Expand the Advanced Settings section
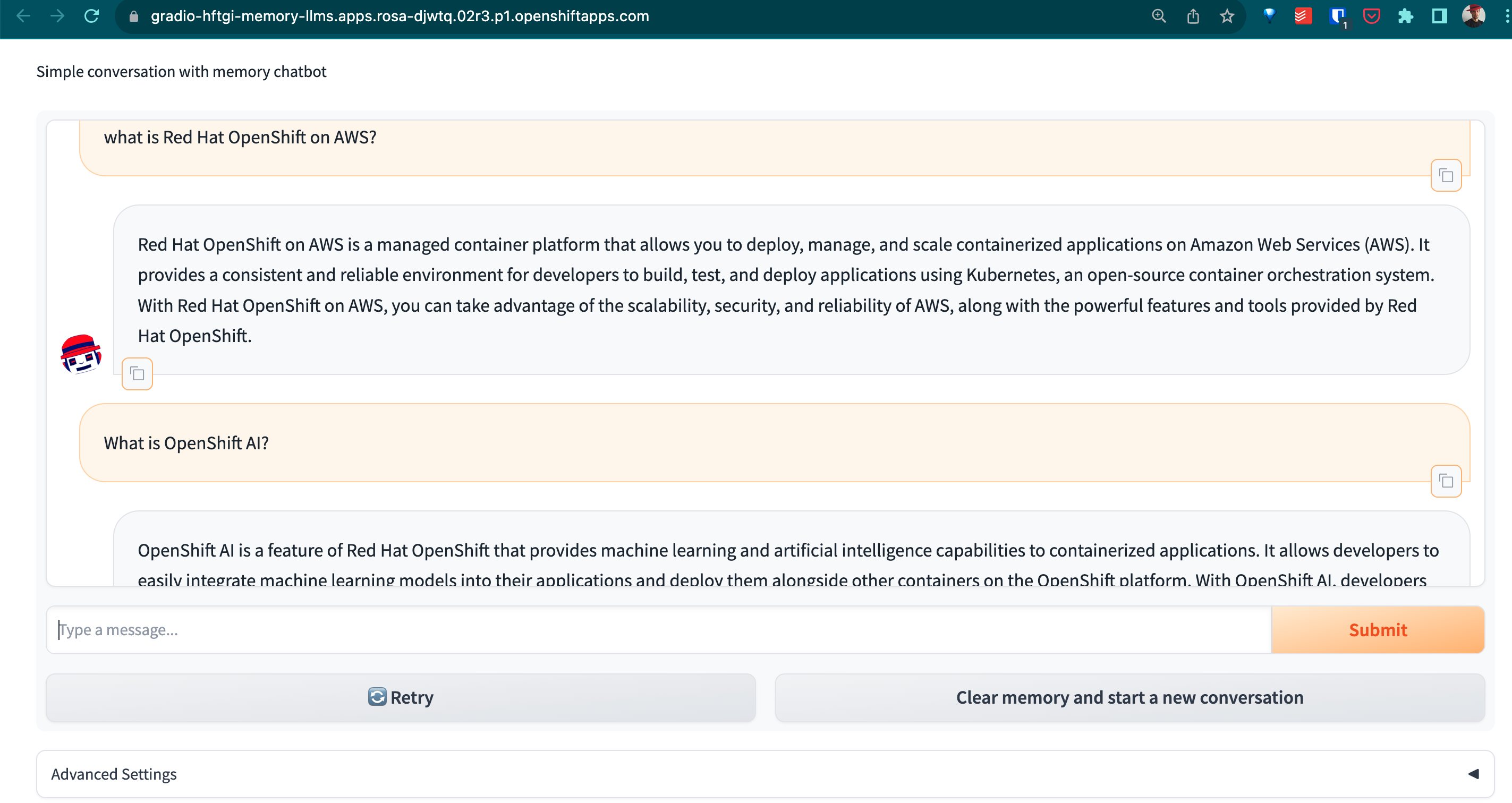The width and height of the screenshot is (1512, 803). pos(765,774)
